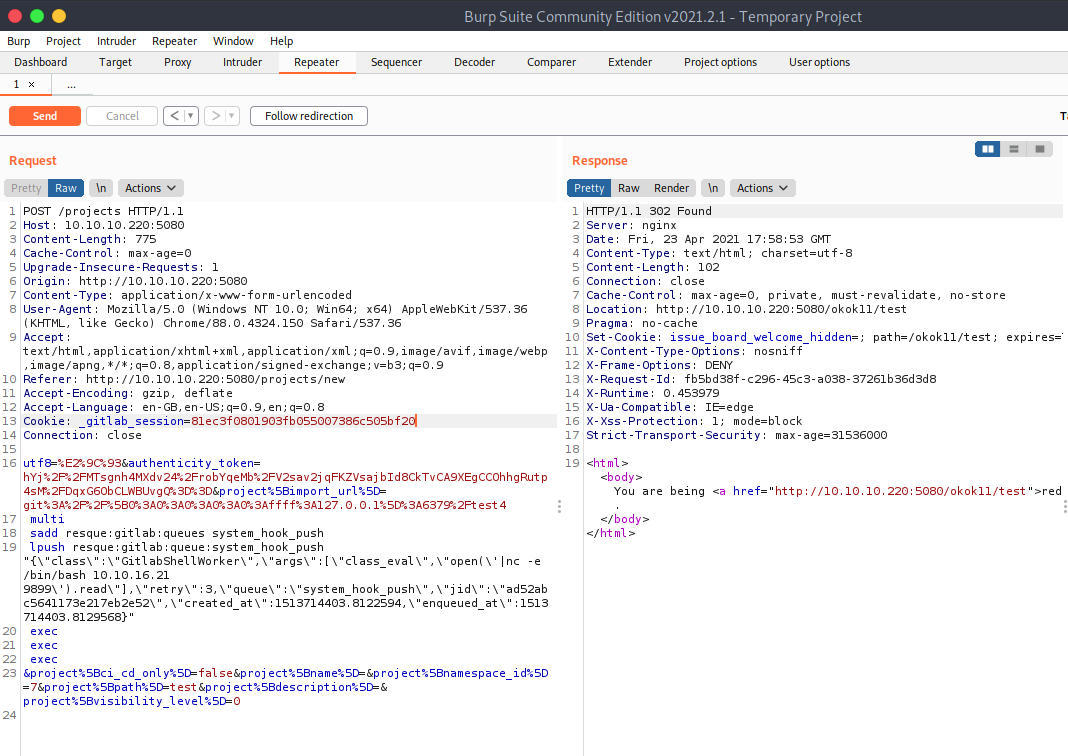Viewport: 1068px width, 756px height.
Task: Select combined tabbed layout icon
Action: coord(1039,149)
